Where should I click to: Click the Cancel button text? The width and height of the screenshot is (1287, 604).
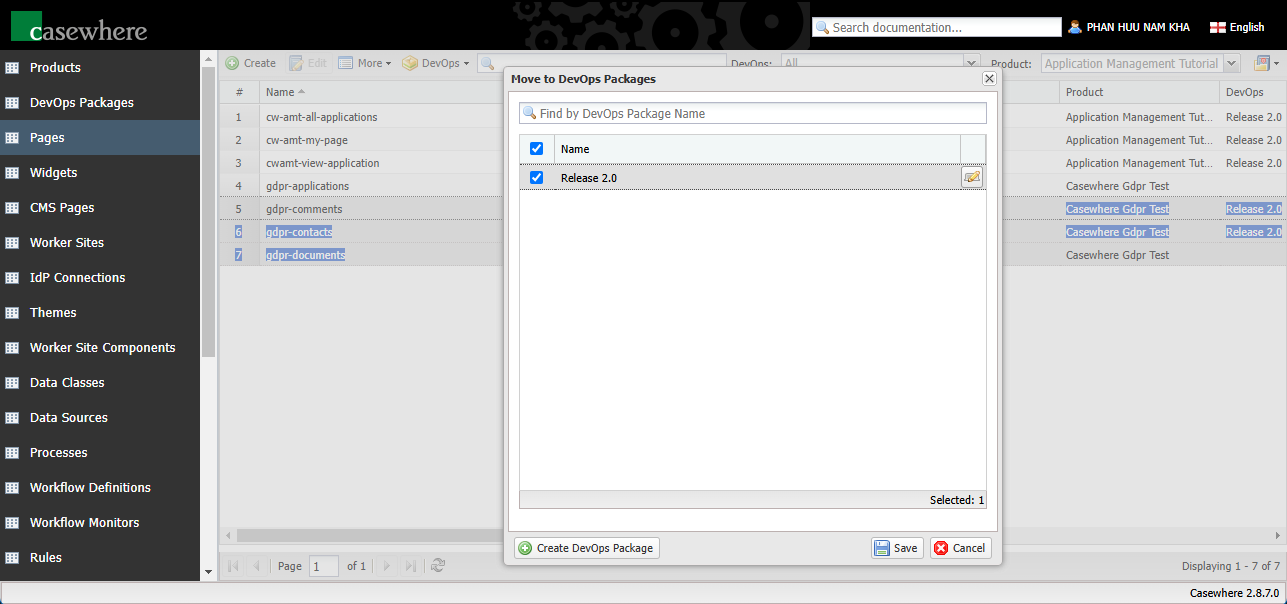pyautogui.click(x=969, y=548)
